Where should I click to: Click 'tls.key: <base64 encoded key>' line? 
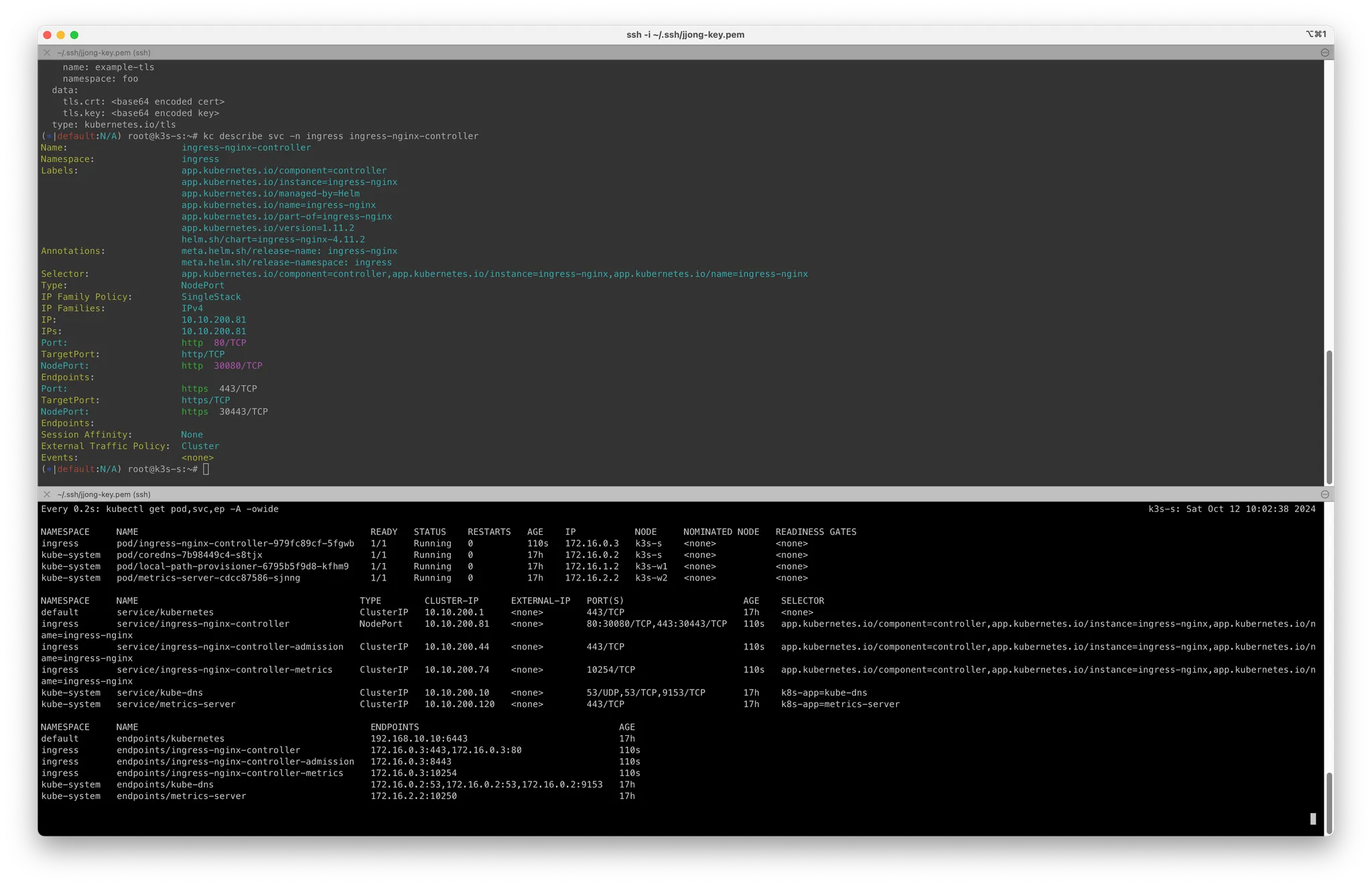coord(141,113)
